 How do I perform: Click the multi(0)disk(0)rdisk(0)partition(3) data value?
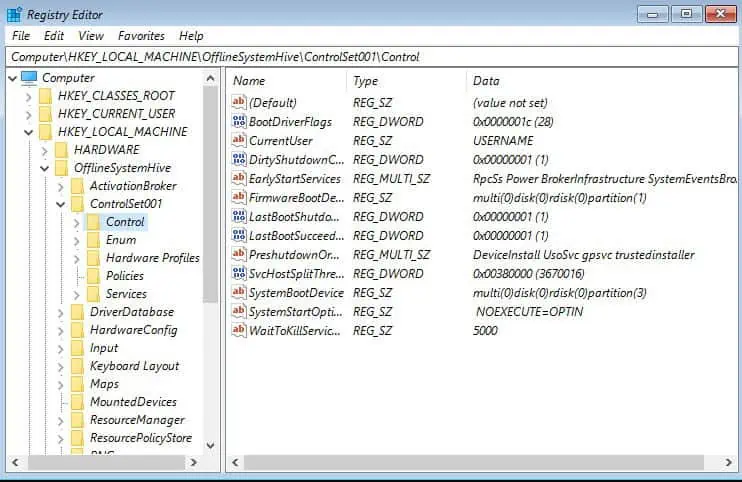559,293
